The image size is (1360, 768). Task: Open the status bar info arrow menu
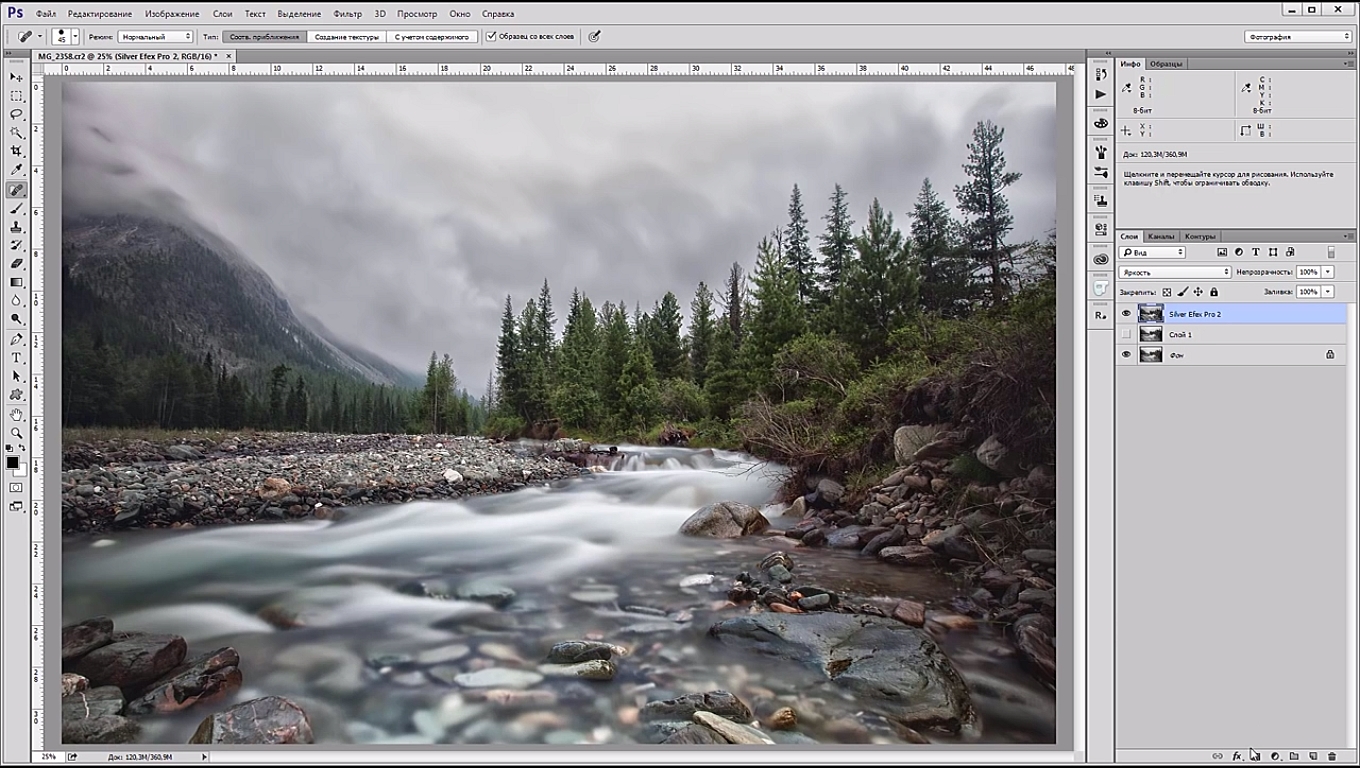(x=205, y=757)
